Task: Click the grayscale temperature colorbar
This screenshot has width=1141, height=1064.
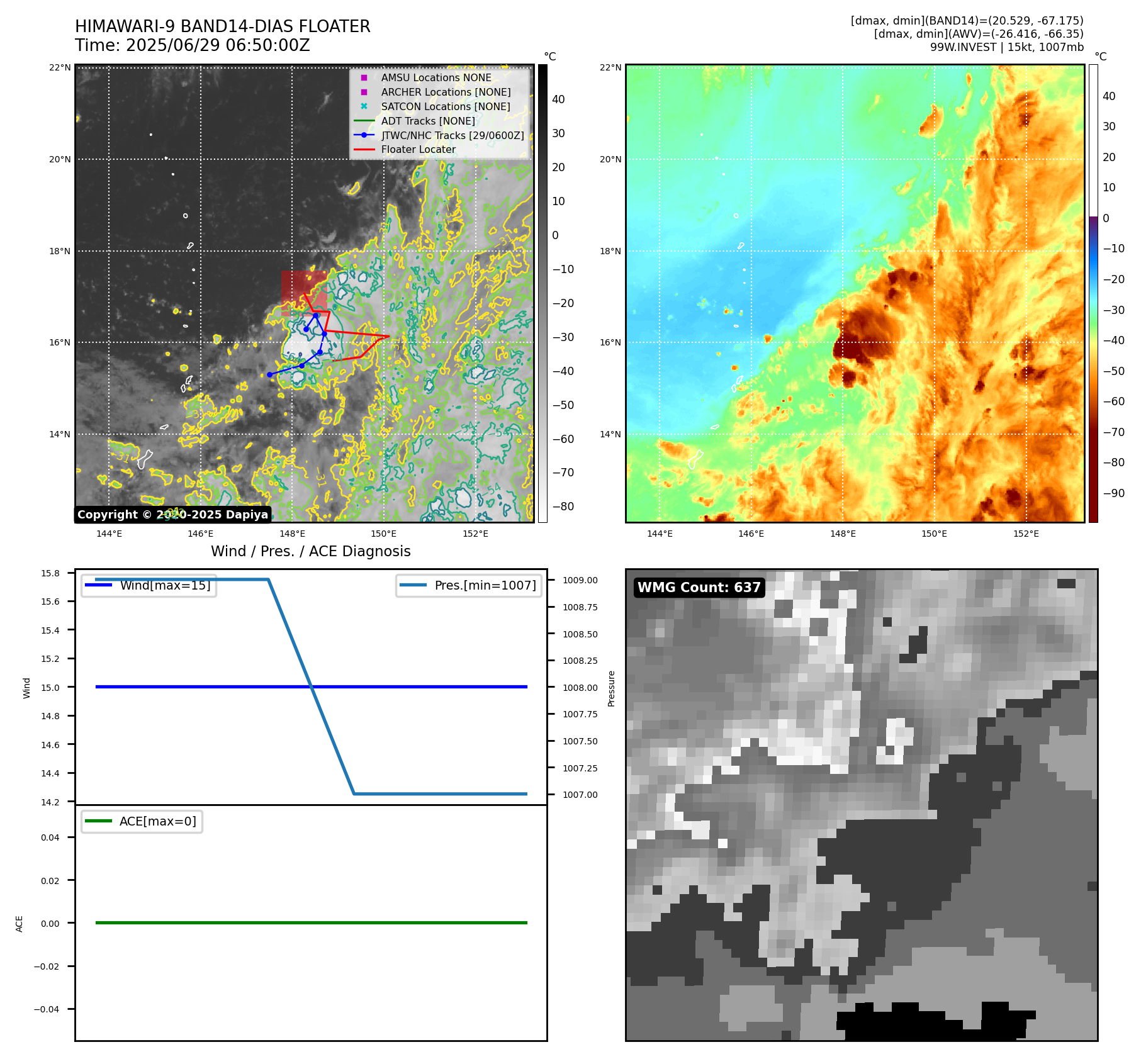Action: pos(542,293)
